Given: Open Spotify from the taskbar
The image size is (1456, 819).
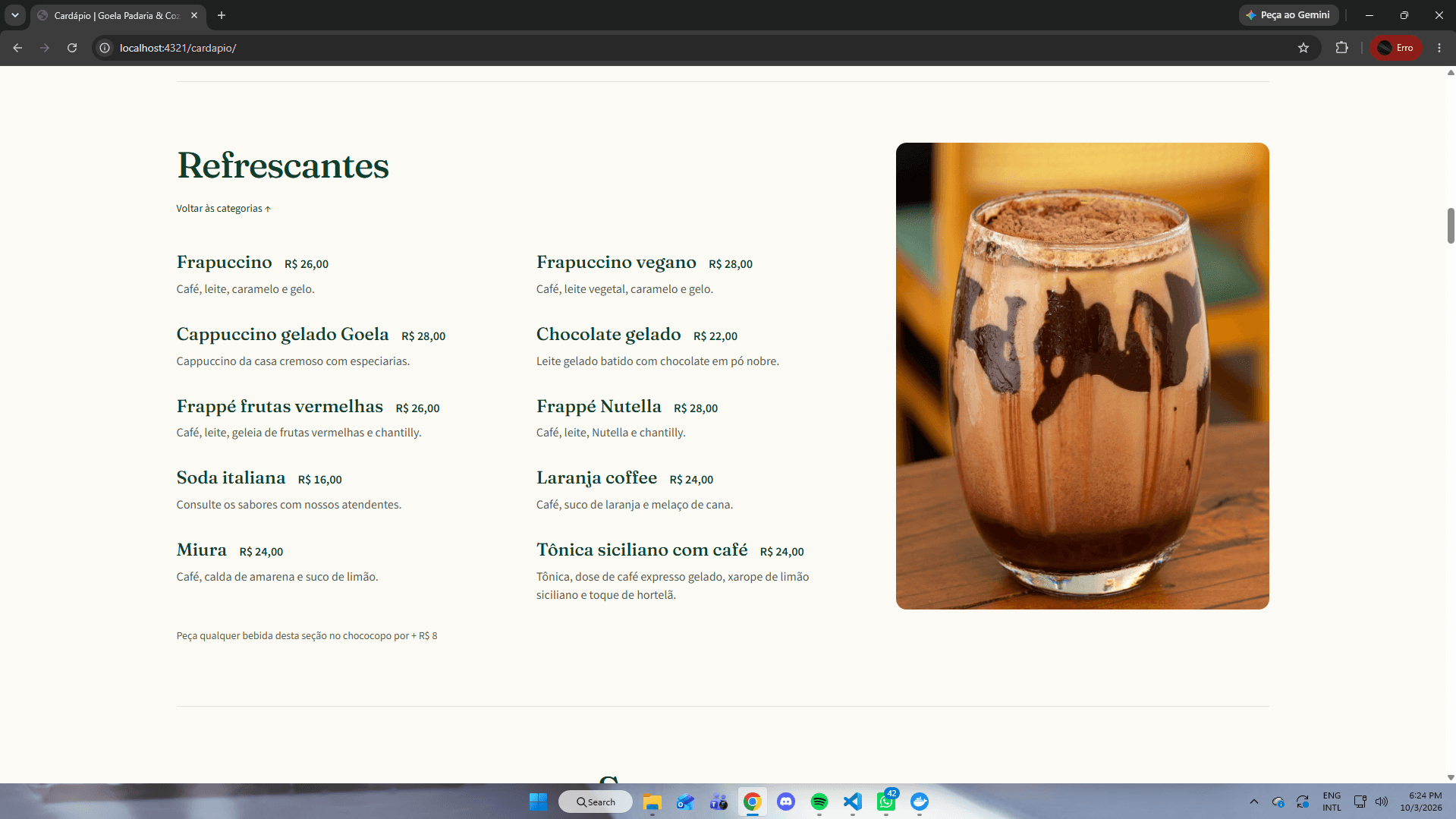Looking at the screenshot, I should click(x=819, y=802).
